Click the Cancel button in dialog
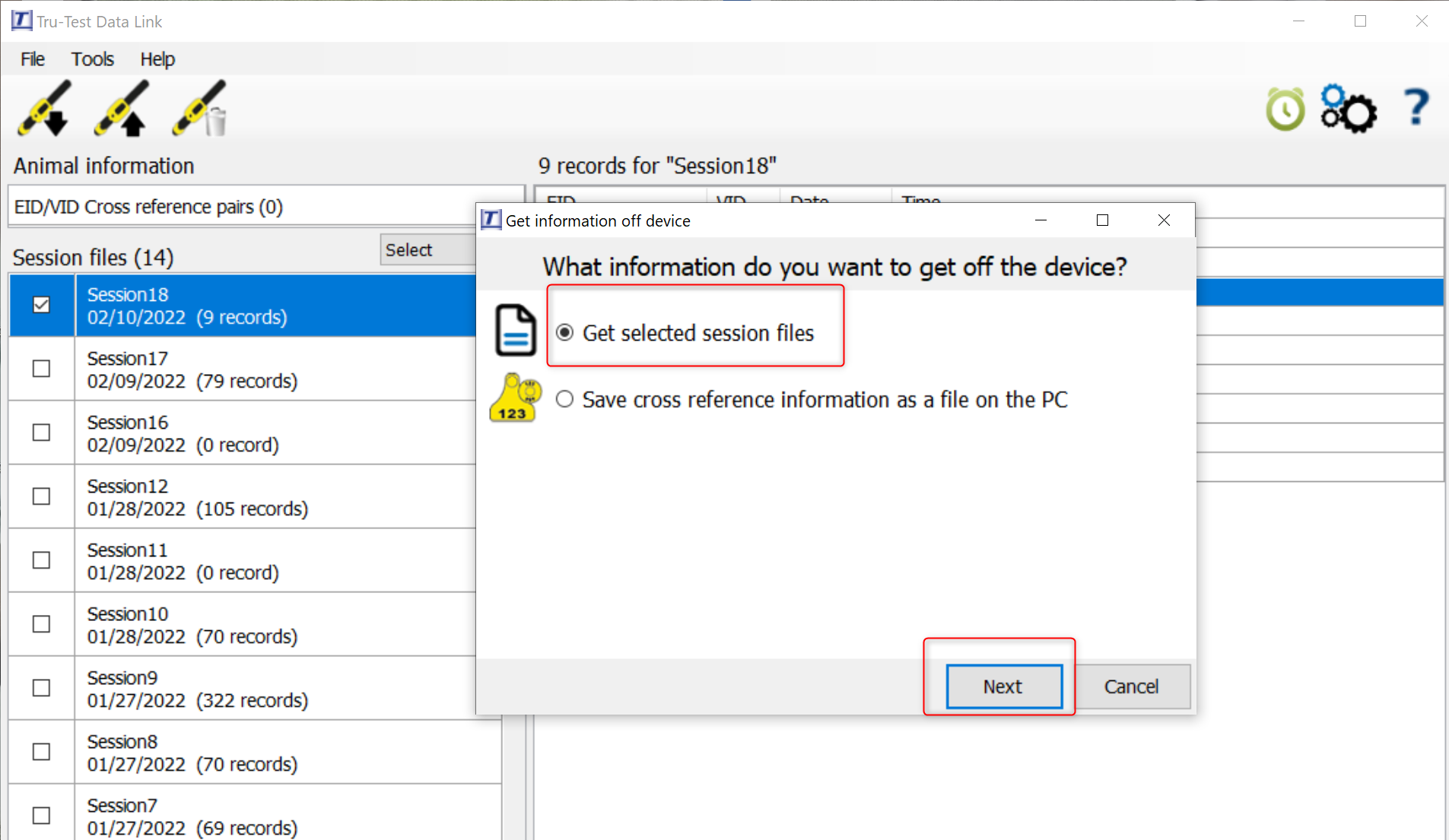This screenshot has width=1449, height=840. pyautogui.click(x=1131, y=686)
